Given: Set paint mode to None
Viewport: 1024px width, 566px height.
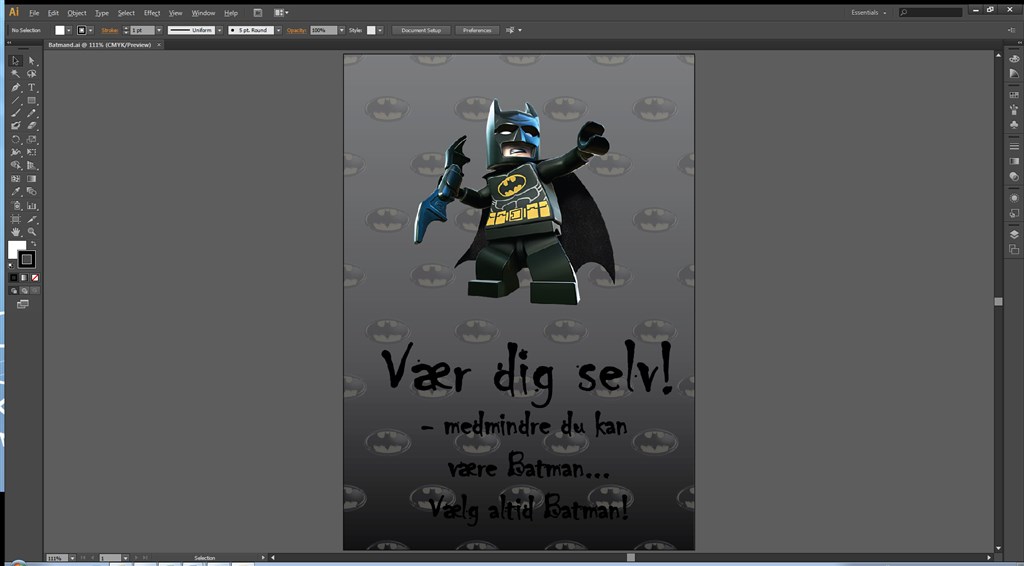Looking at the screenshot, I should pos(35,277).
